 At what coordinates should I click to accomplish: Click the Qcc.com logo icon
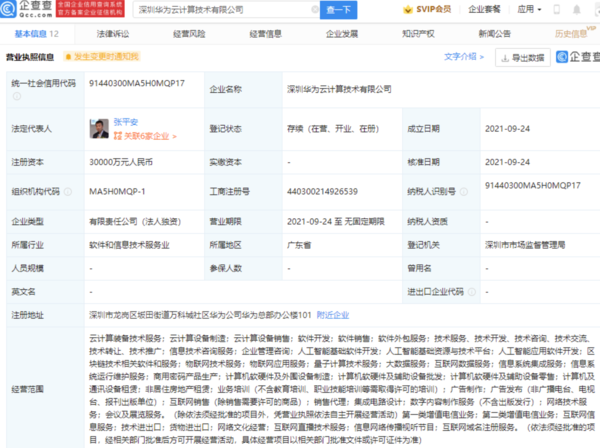point(8,8)
